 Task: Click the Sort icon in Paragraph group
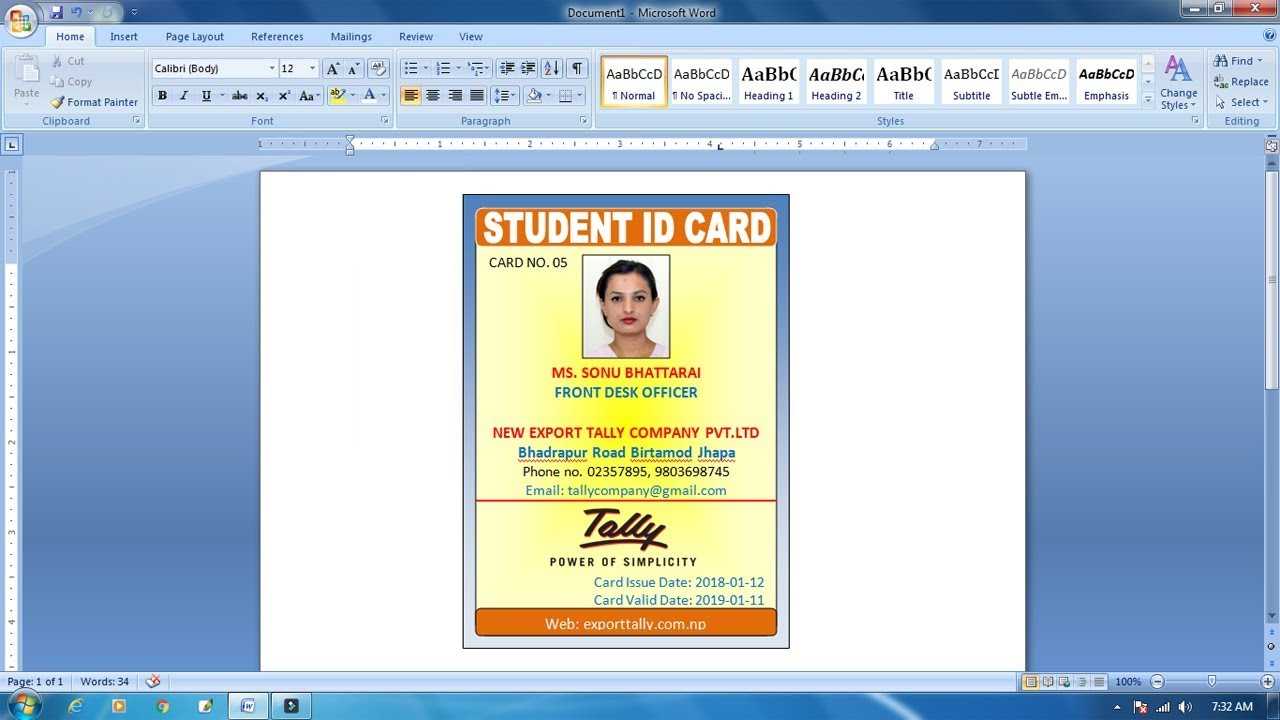(551, 68)
